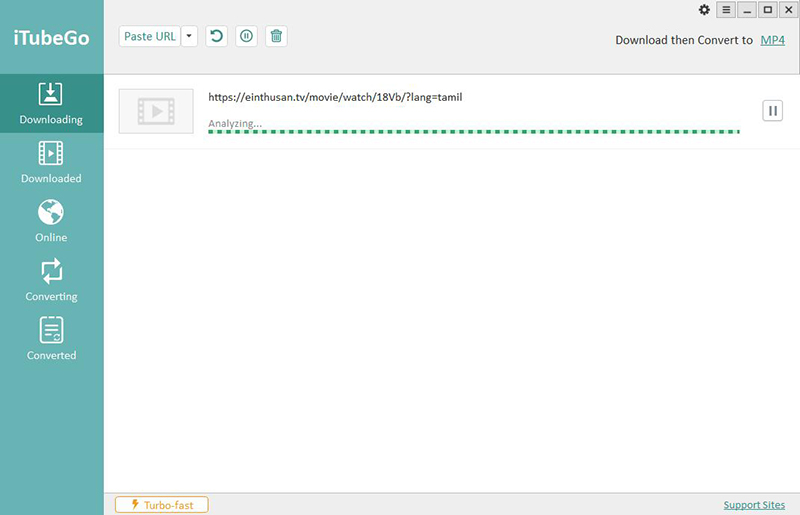Change the MP4 output format link

coord(772,40)
